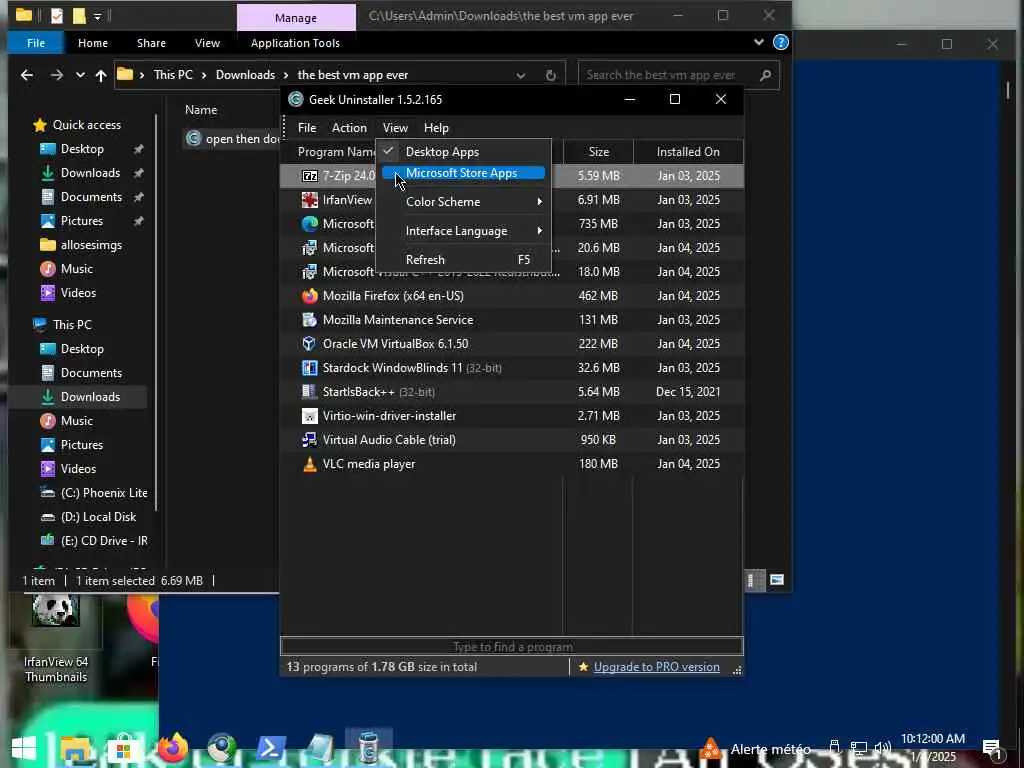The image size is (1024, 768).
Task: Click Dec 15, 2021 install date cell
Action: tap(688, 392)
